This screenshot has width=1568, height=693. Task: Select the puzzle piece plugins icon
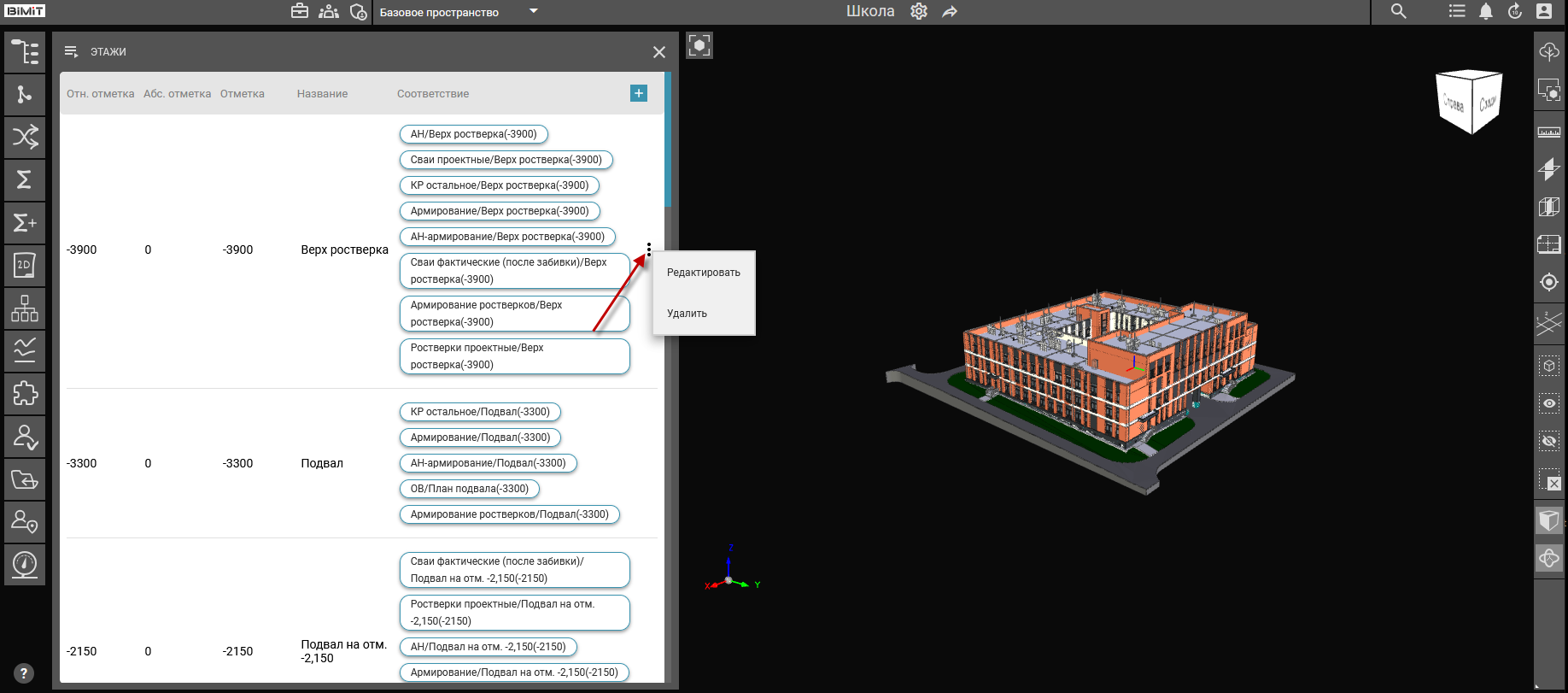25,393
